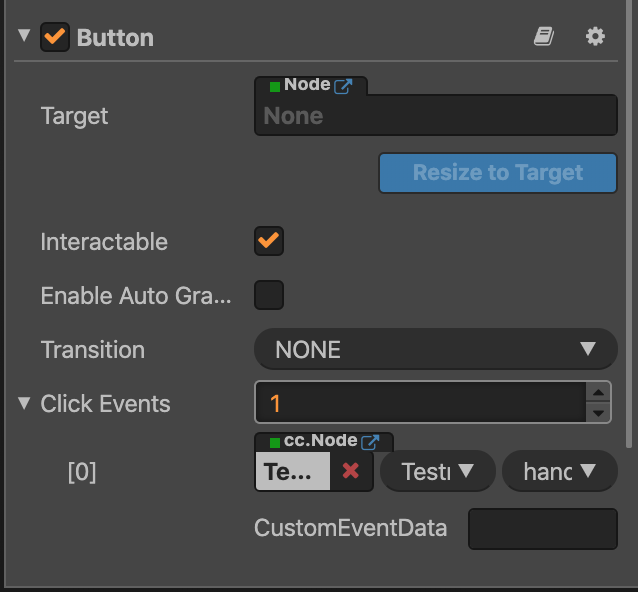Screen dimensions: 638x592
Task: Click the red X to clear node
Action: pos(350,471)
